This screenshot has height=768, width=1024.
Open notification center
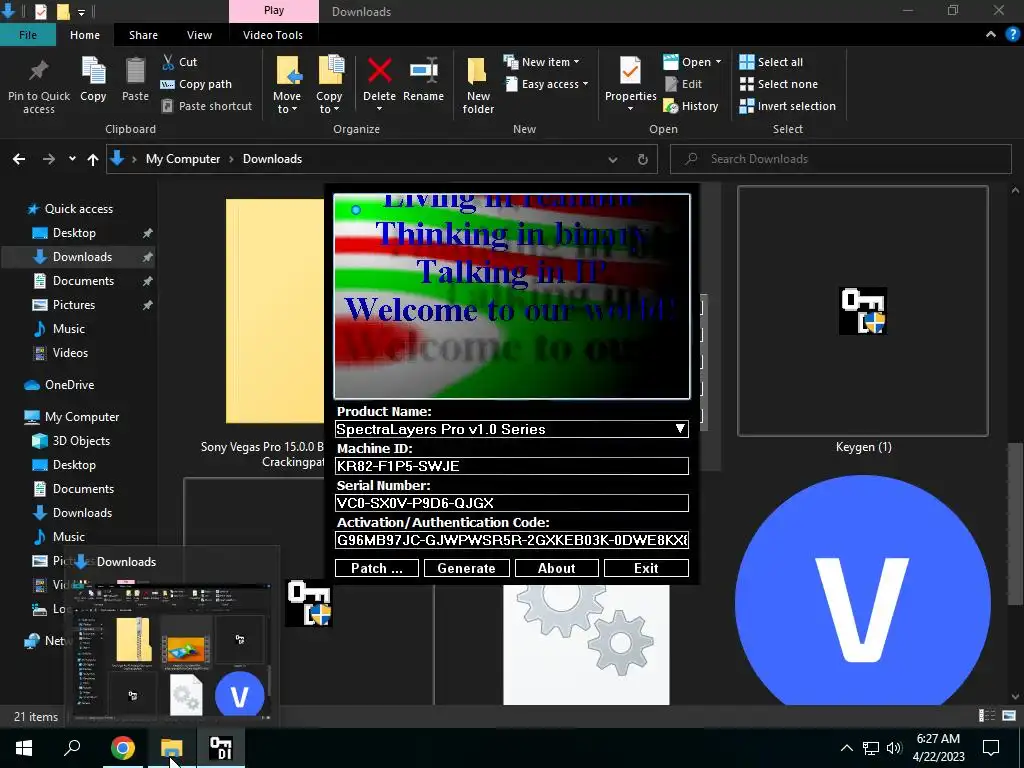click(x=991, y=748)
